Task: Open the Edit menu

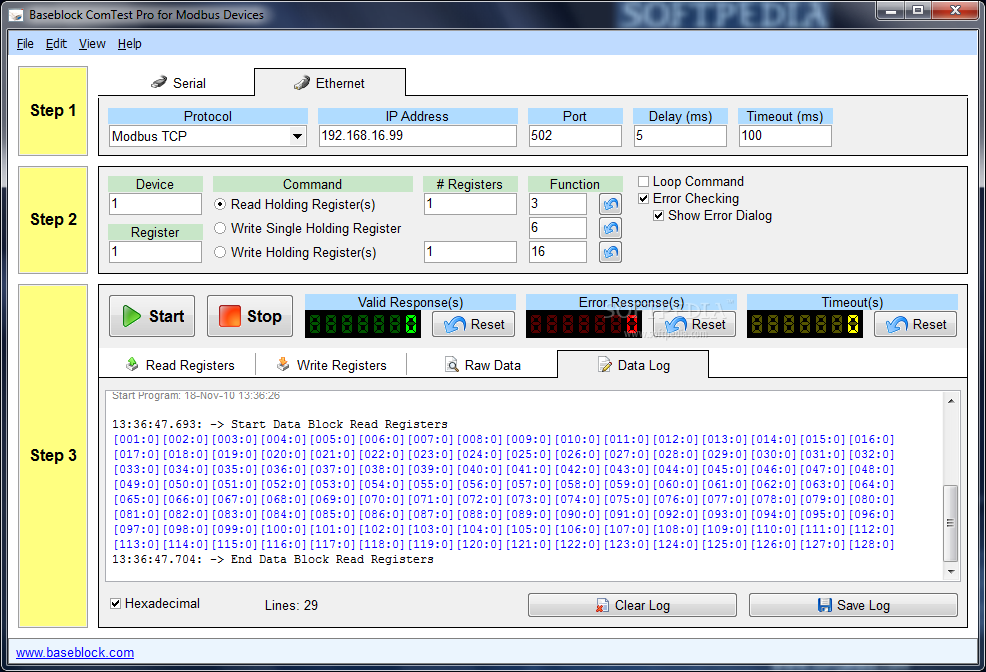Action: click(56, 44)
